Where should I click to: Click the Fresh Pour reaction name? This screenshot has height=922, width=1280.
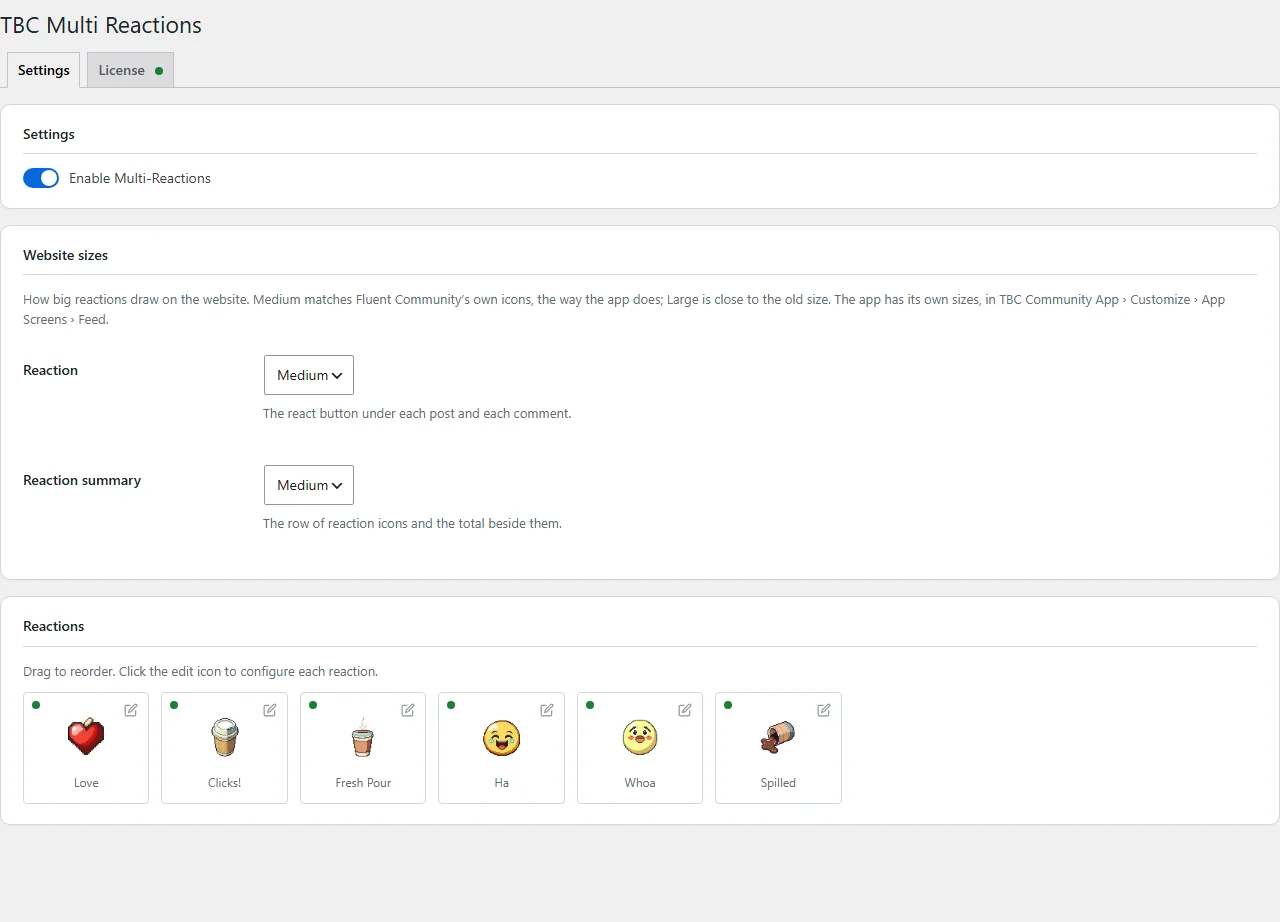pos(363,783)
